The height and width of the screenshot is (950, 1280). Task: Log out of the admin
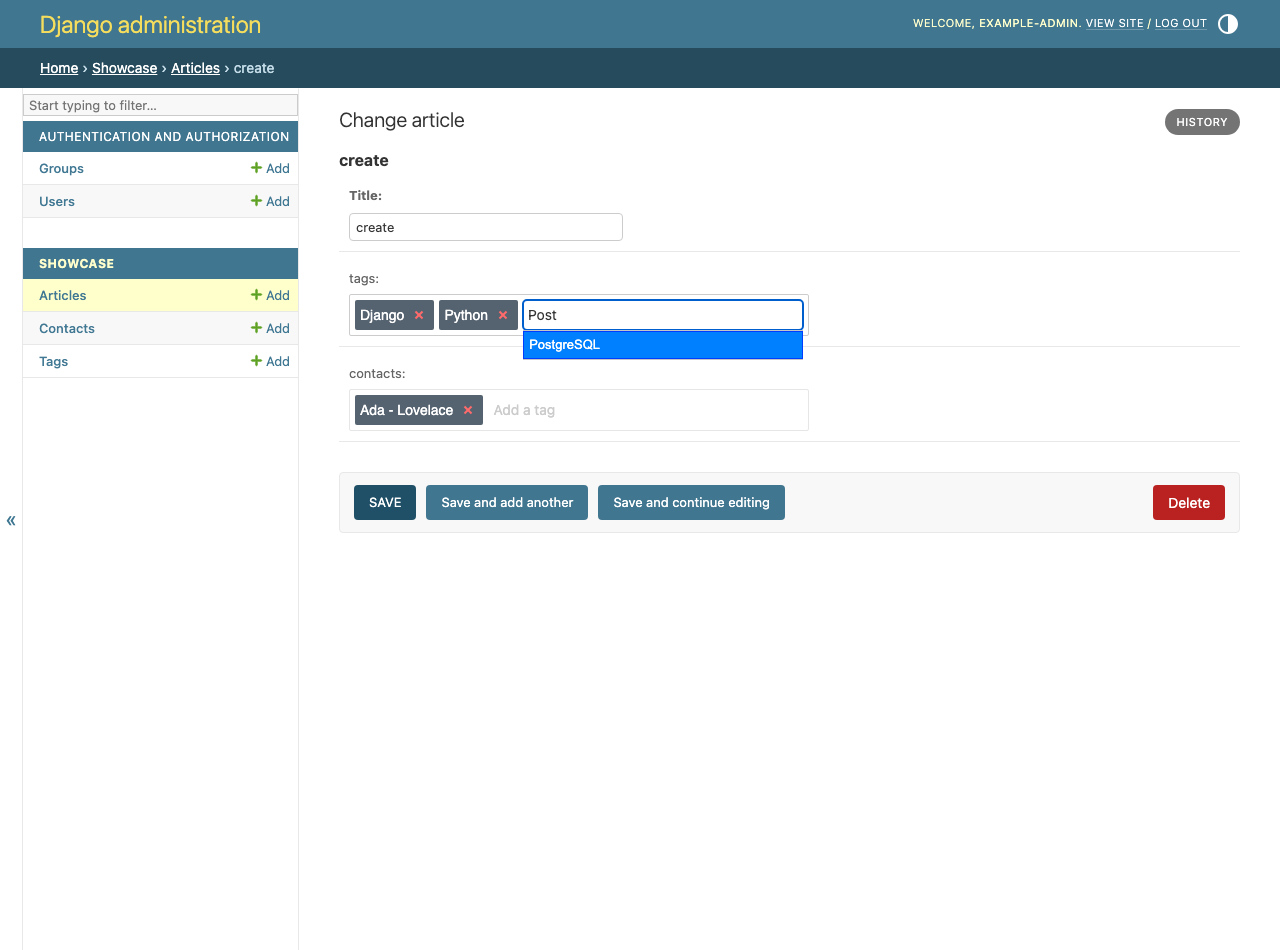pos(1181,23)
